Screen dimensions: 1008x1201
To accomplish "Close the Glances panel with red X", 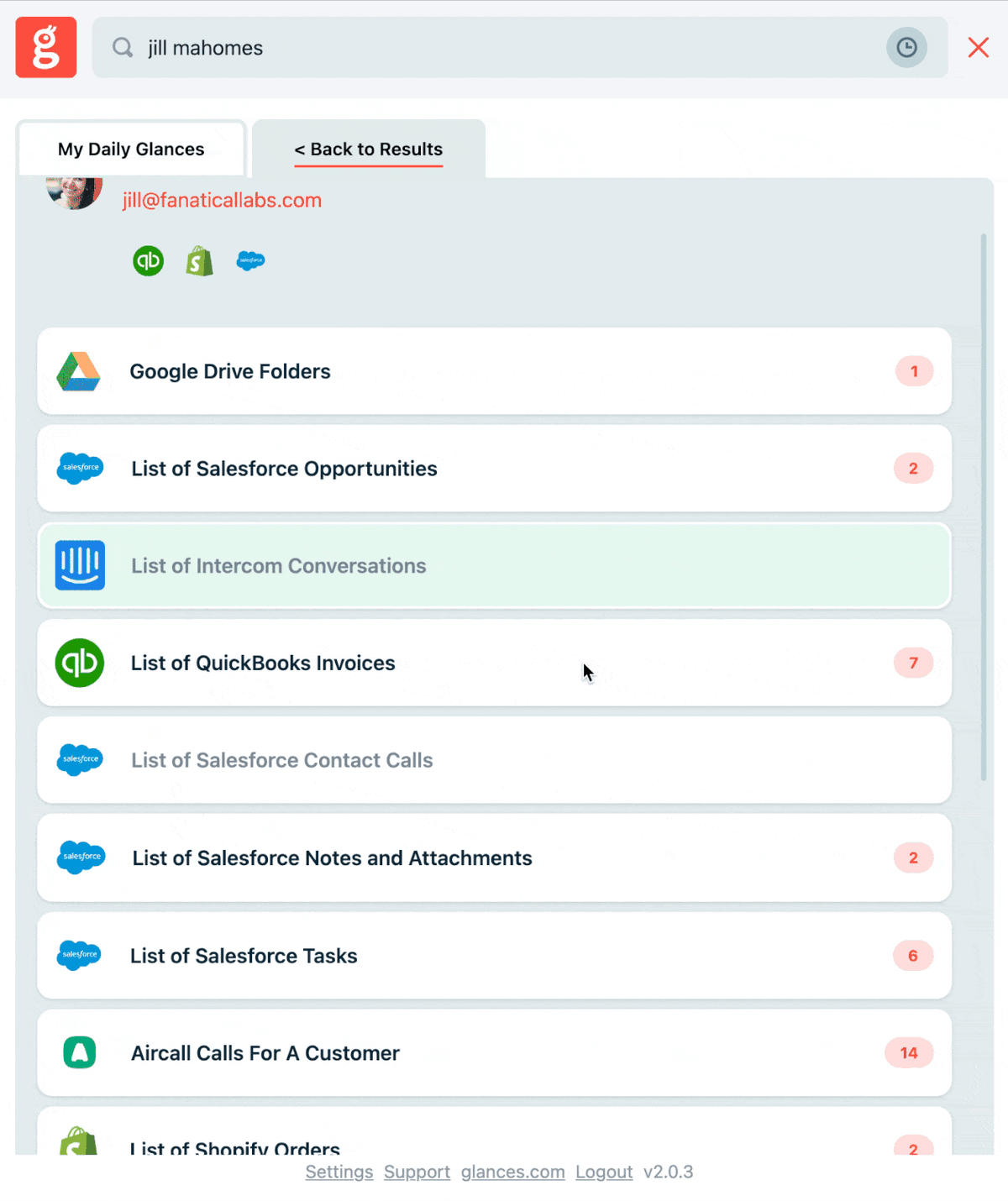I will click(979, 47).
